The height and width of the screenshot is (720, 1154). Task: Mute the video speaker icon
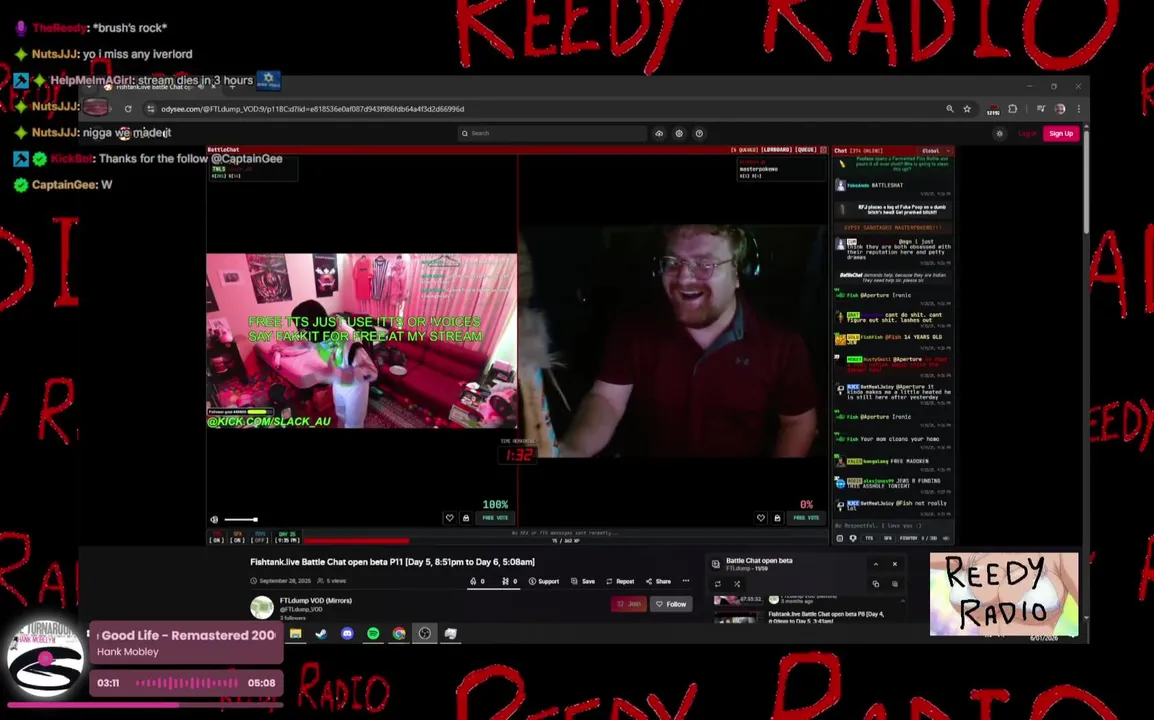tap(214, 519)
